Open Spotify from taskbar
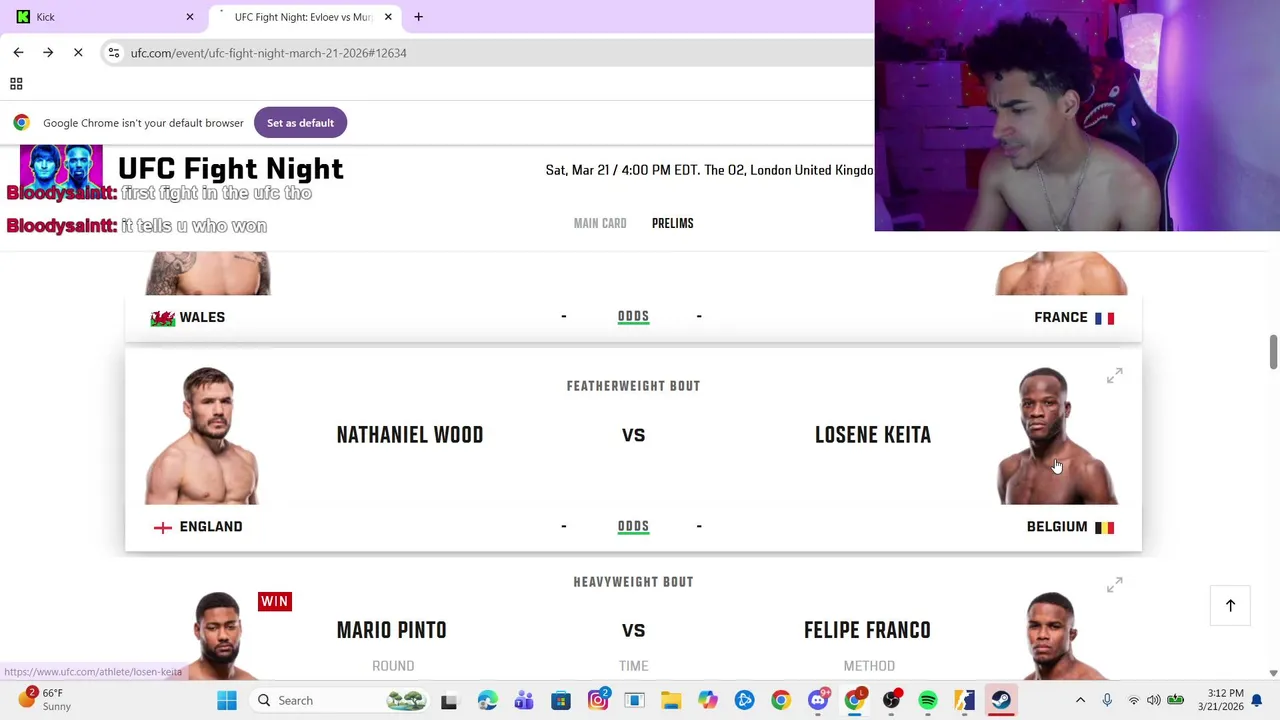 pos(928,700)
